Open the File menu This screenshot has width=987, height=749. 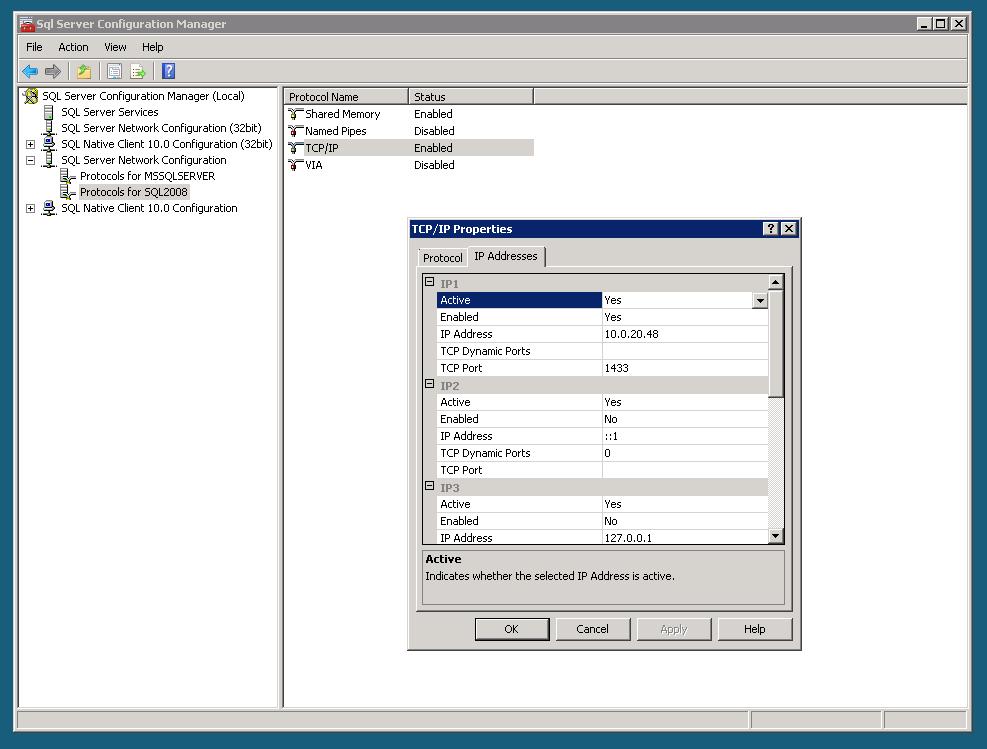point(34,47)
